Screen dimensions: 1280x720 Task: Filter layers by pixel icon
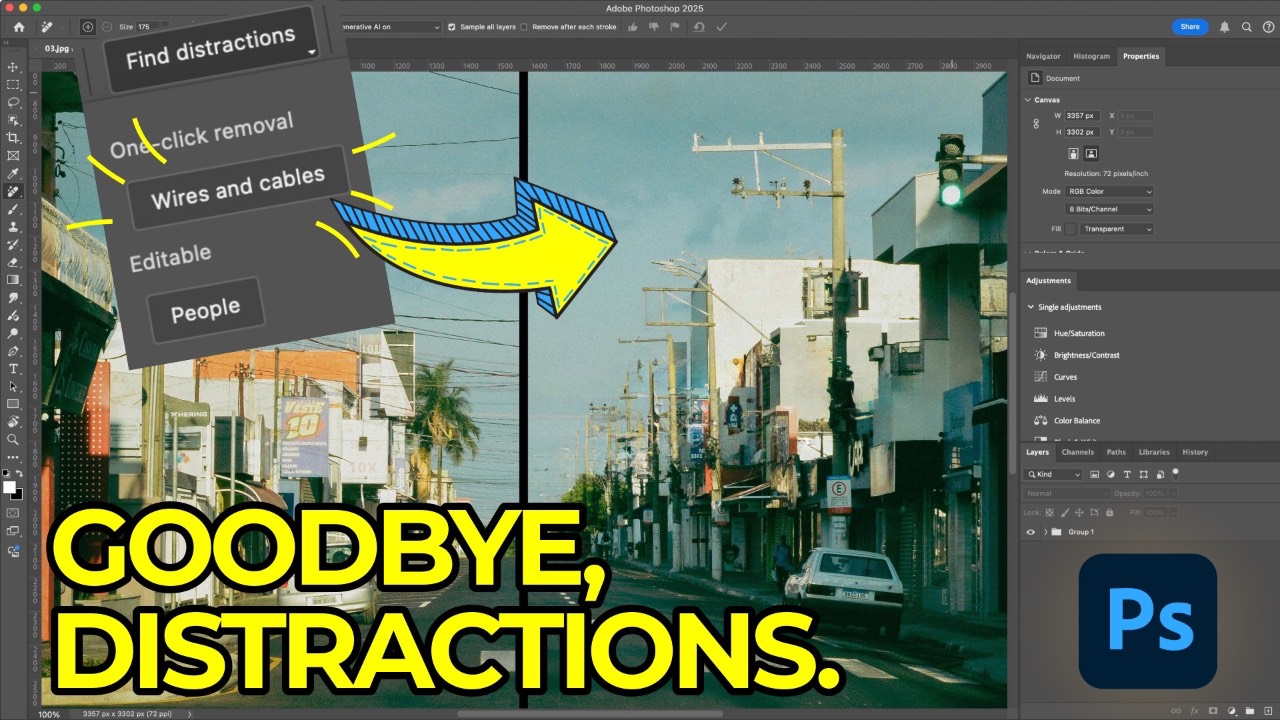tap(1095, 474)
